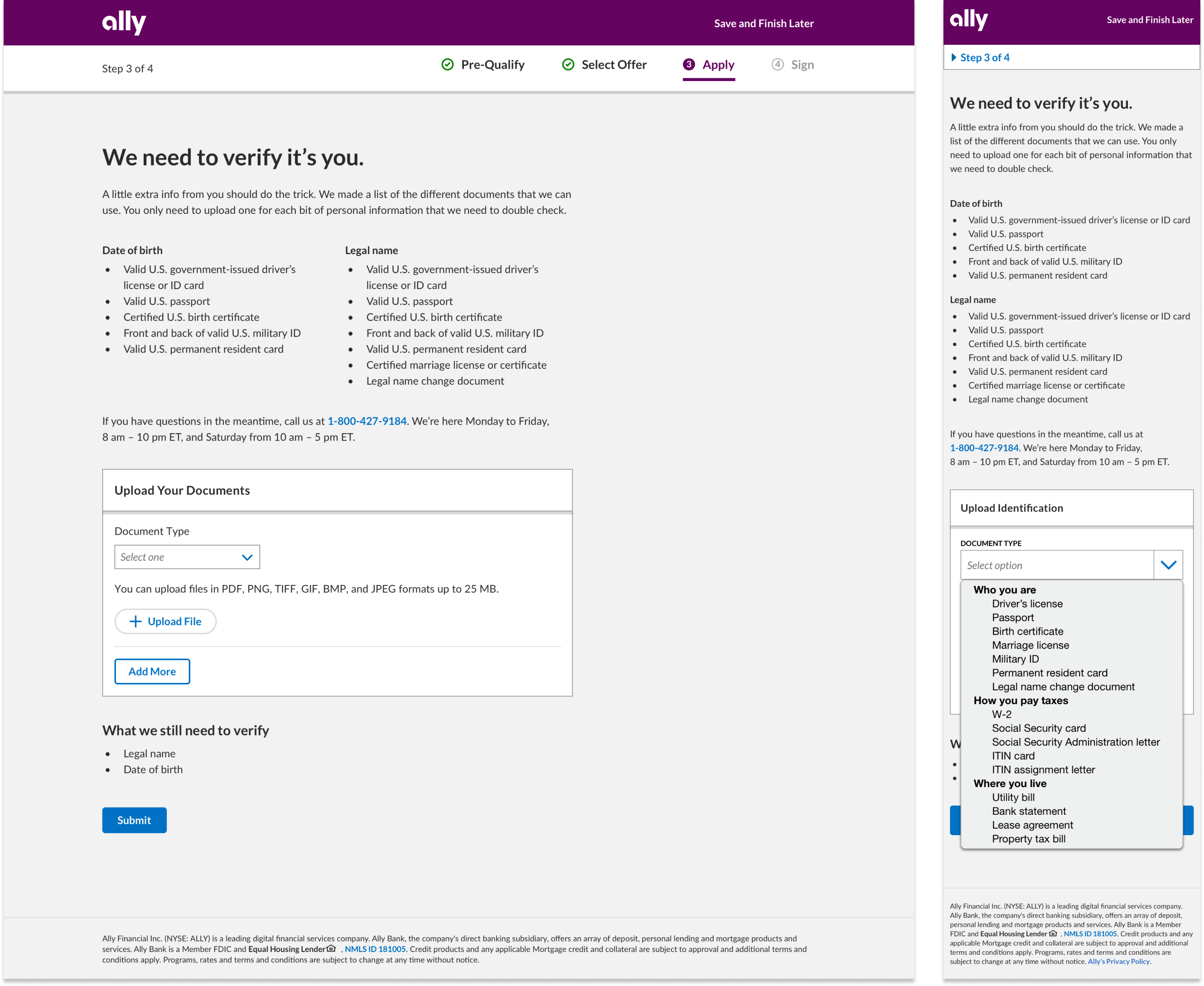Click the Submit button

tap(134, 820)
